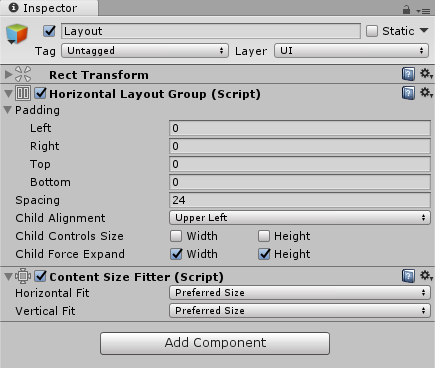The width and height of the screenshot is (435, 368).
Task: Click the Padding Bottom value field
Action: coord(300,182)
